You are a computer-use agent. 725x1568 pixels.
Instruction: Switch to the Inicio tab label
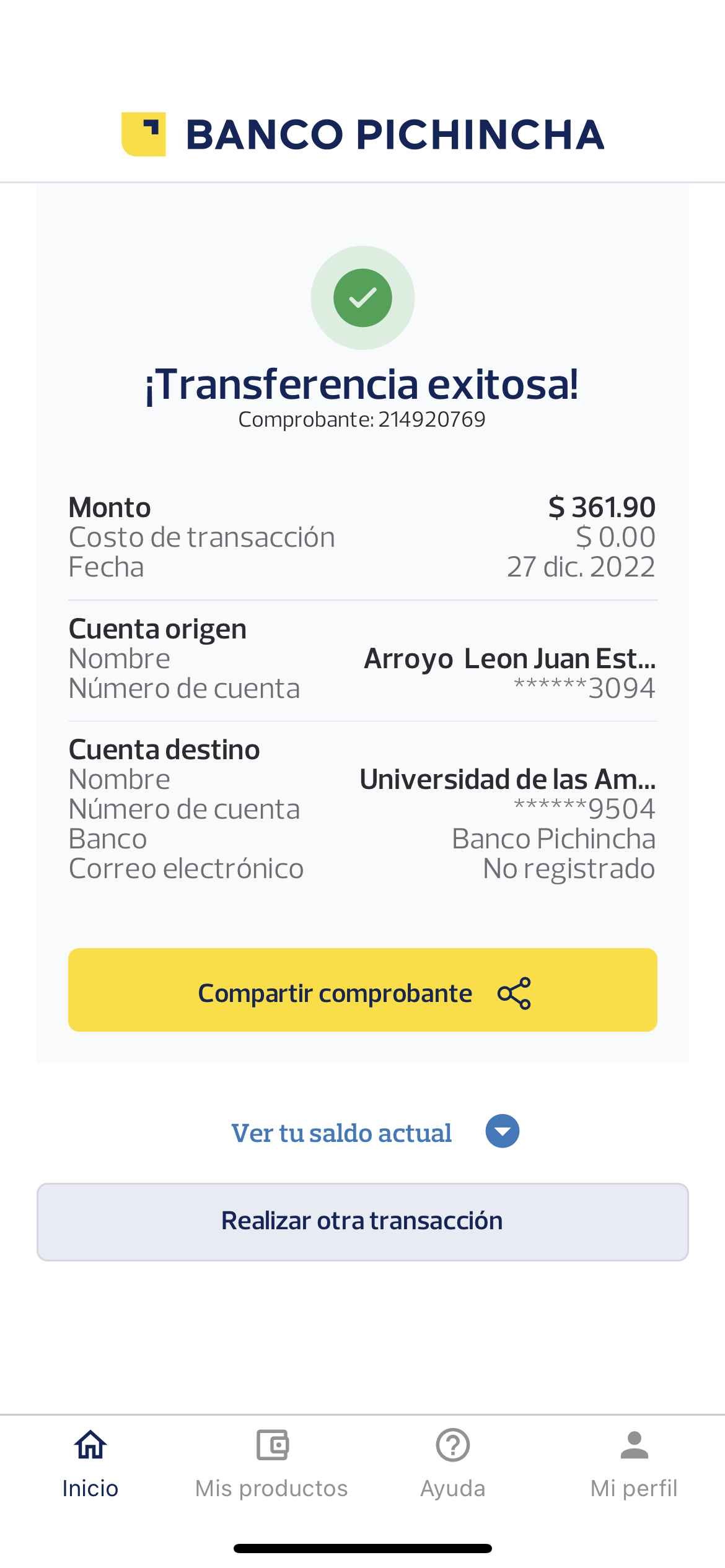click(90, 1488)
